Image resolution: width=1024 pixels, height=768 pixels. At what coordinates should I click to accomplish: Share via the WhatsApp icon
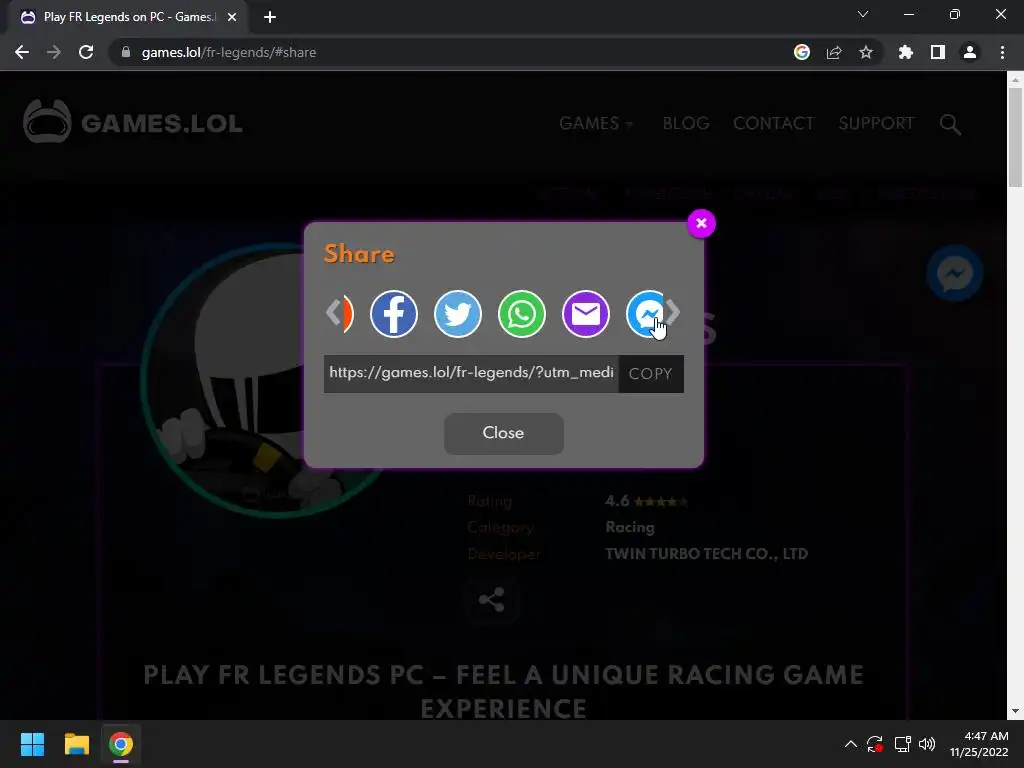click(521, 314)
